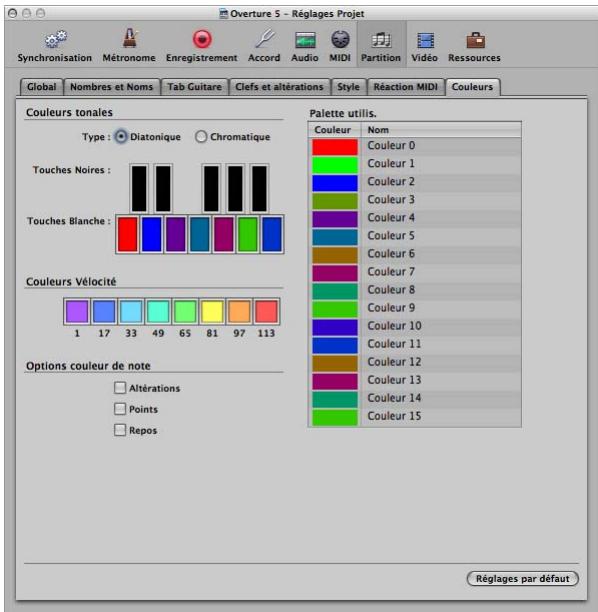This screenshot has height=612, width=598.
Task: Enable the Repos checkbox
Action: click(120, 430)
